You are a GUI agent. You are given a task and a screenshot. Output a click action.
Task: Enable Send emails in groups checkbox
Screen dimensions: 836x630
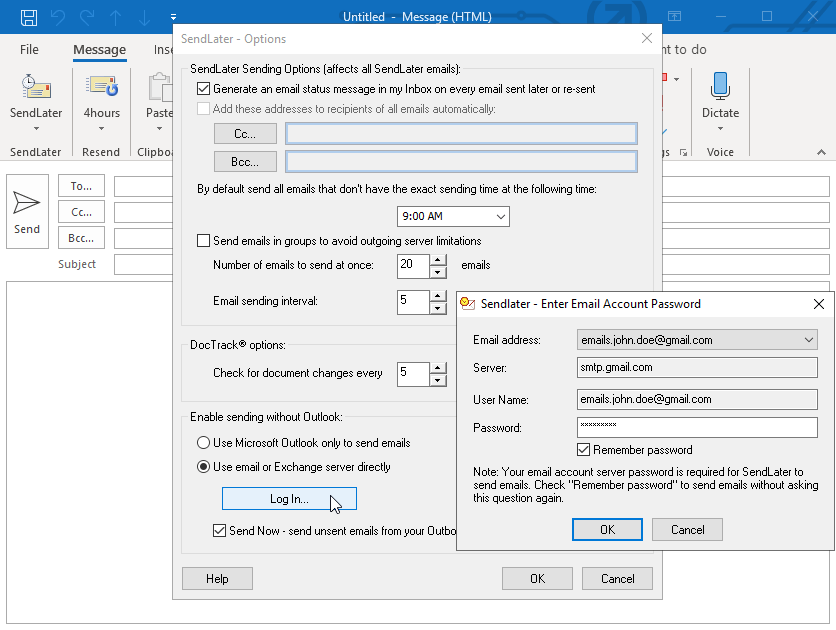tap(203, 240)
